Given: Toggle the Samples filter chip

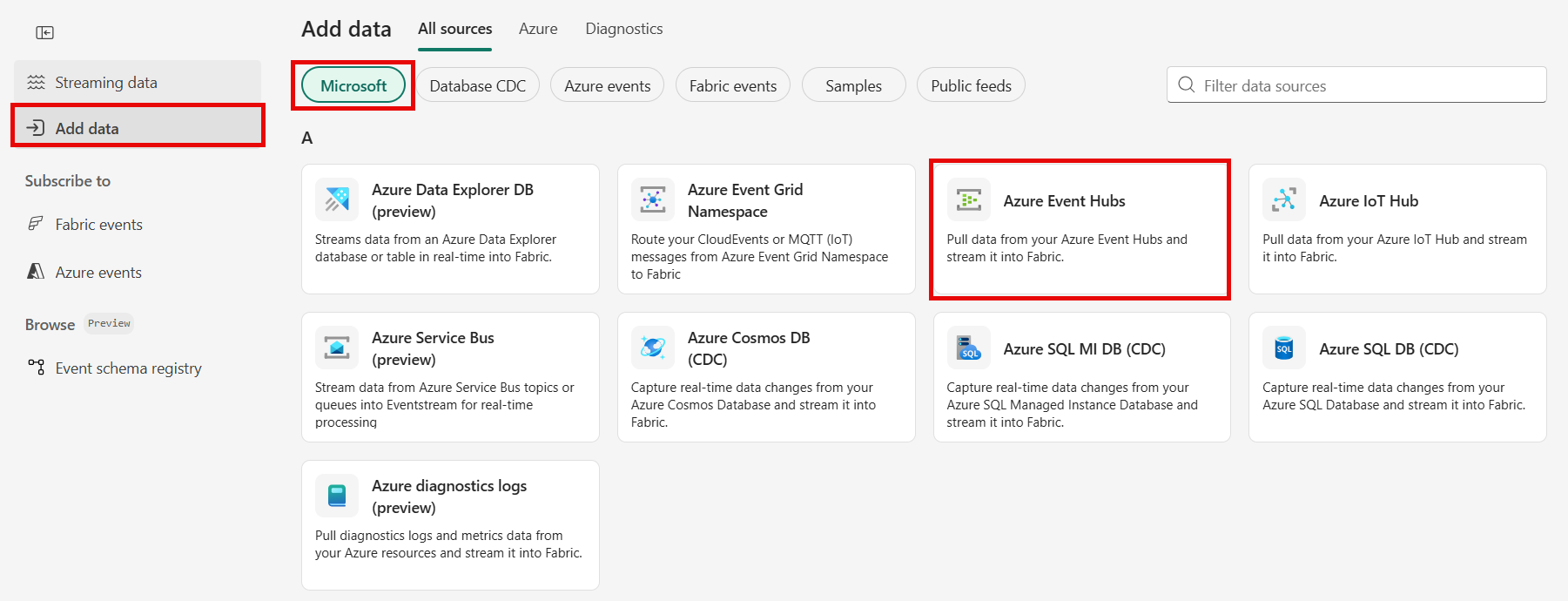Looking at the screenshot, I should click(x=853, y=85).
